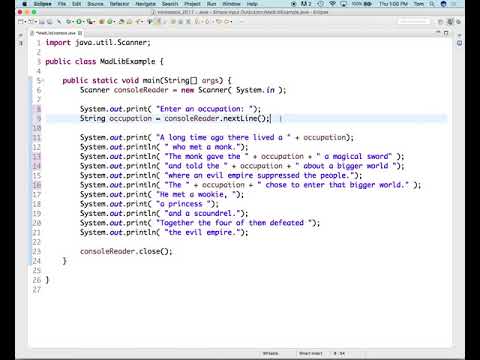
Task: Open the Source menu
Action: click(x=95, y=4)
